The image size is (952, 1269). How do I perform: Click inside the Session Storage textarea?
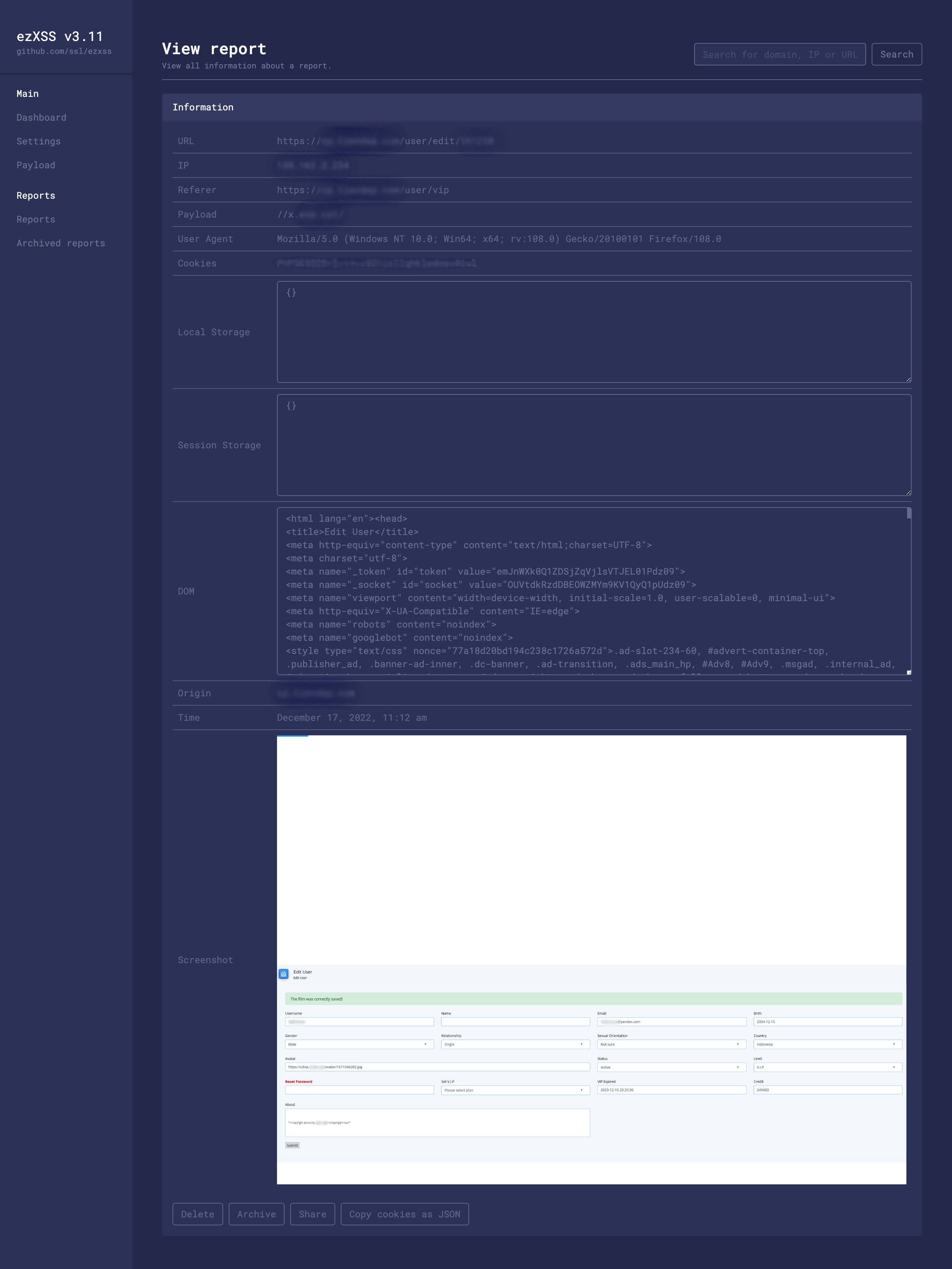coord(593,445)
